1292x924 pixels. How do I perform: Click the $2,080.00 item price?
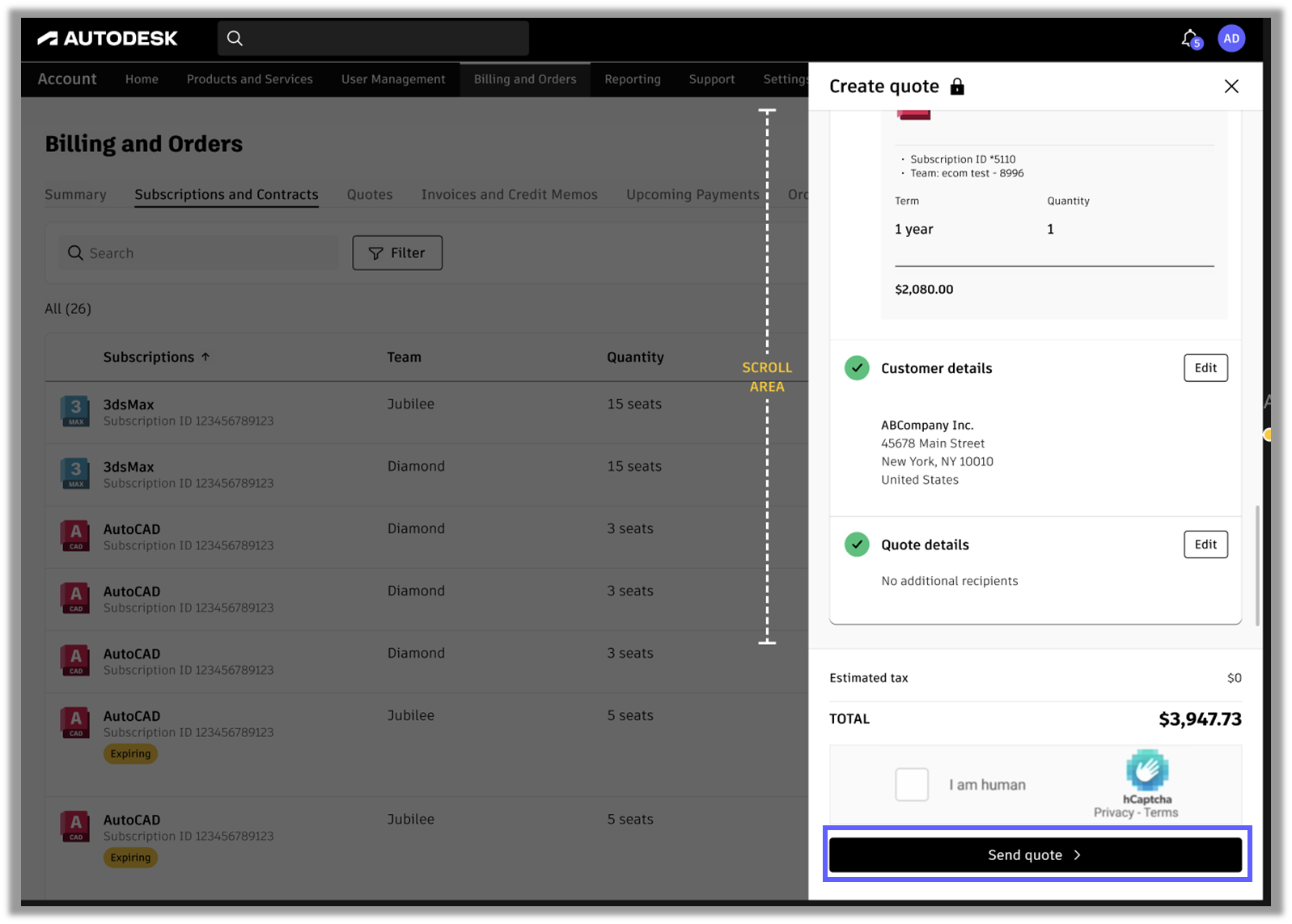[924, 289]
